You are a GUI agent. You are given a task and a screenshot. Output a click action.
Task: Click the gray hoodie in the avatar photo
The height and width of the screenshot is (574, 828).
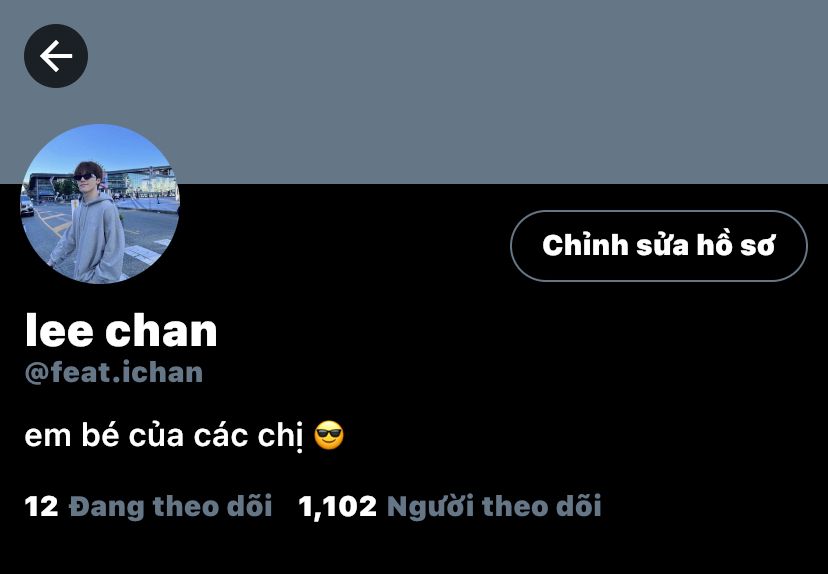pos(90,238)
